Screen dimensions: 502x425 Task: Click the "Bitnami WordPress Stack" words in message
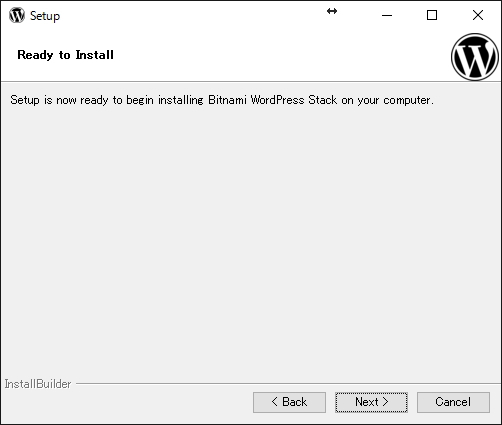click(x=273, y=100)
